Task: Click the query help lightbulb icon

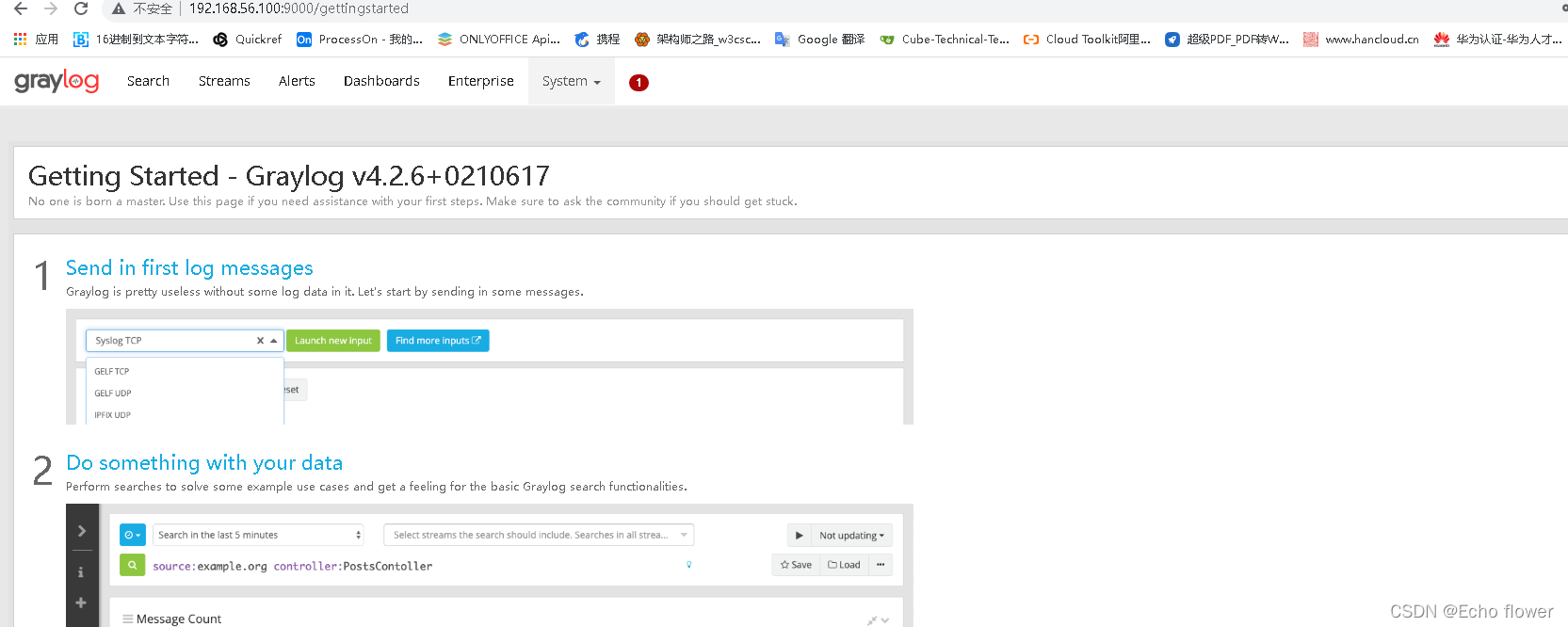Action: point(689,565)
